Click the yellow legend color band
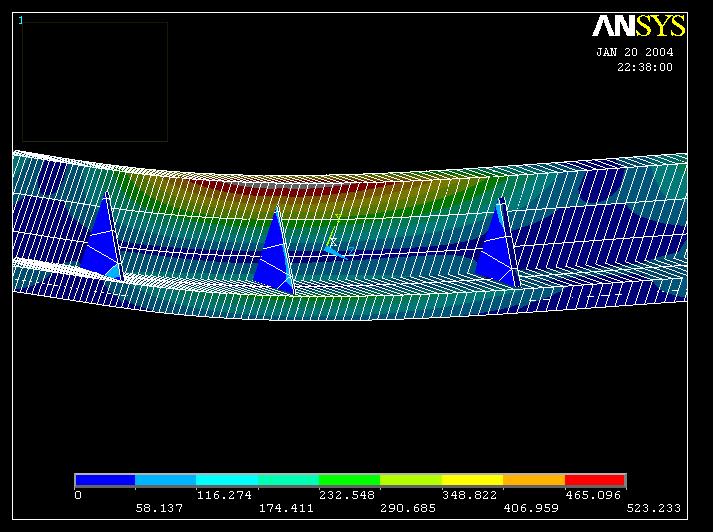 click(472, 480)
